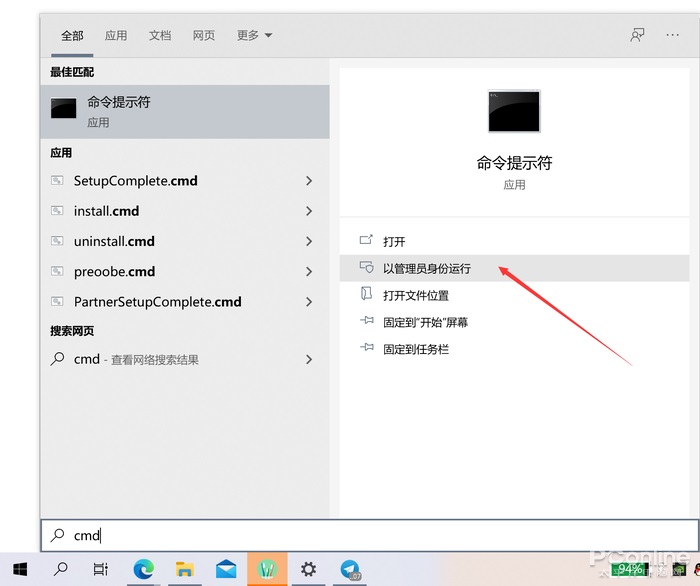
Task: Open uninstall.cmd result
Action: [185, 241]
